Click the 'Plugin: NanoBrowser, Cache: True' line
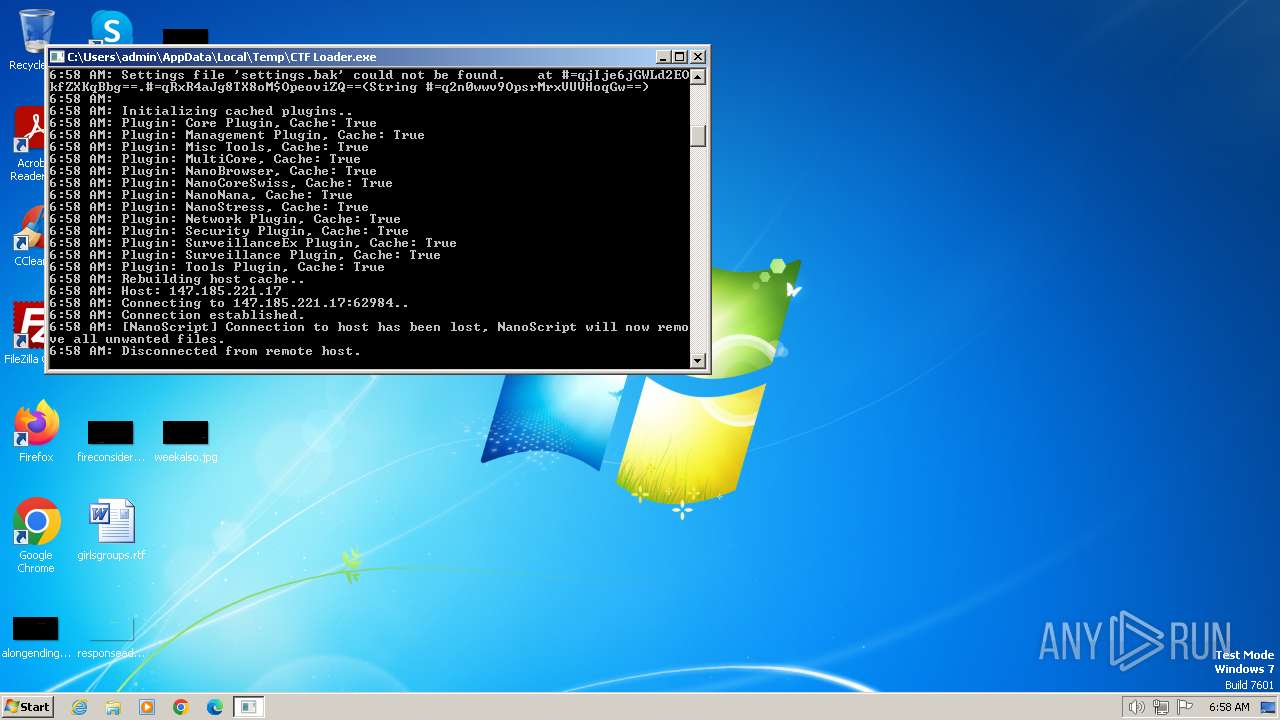 click(213, 171)
